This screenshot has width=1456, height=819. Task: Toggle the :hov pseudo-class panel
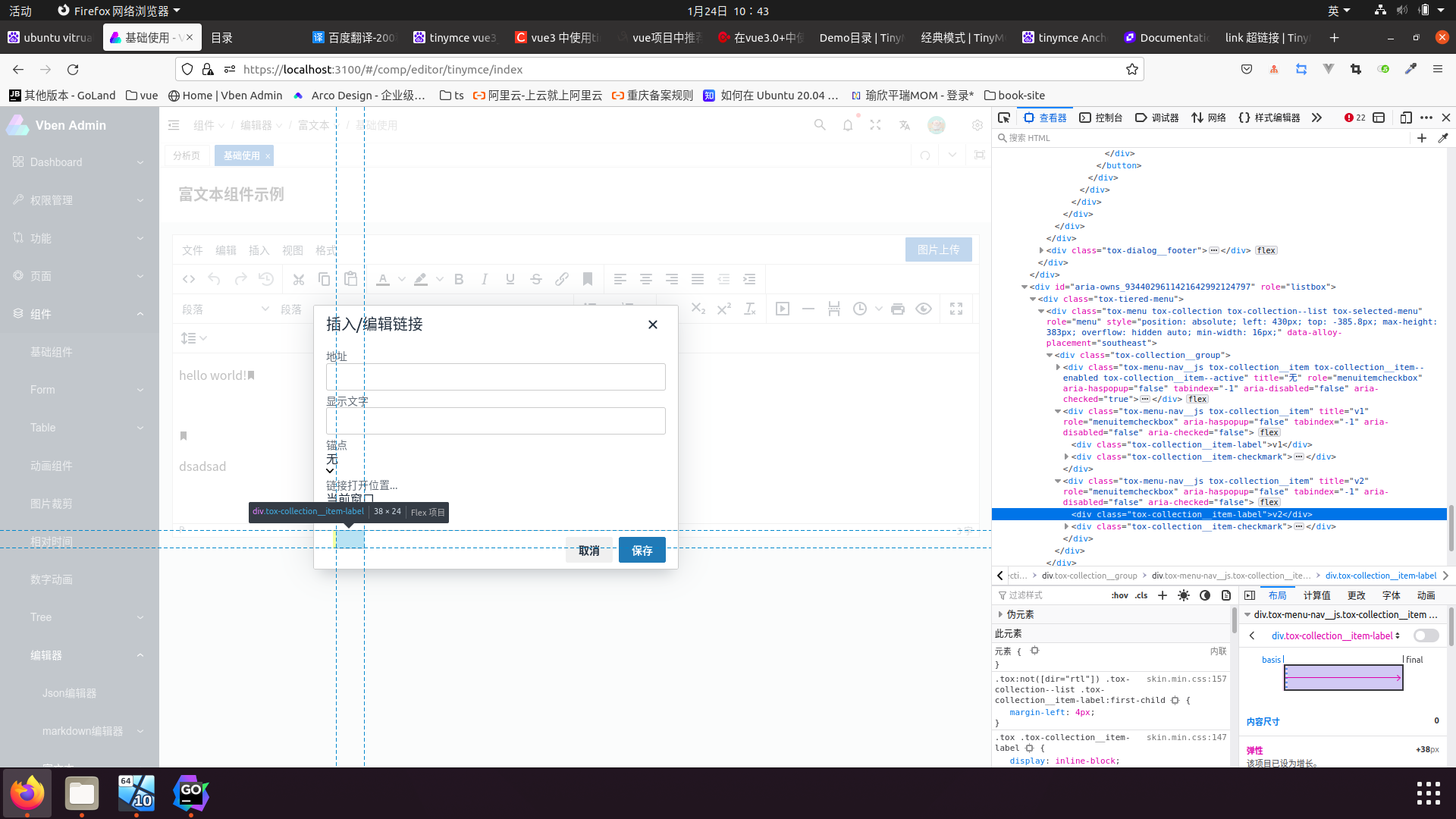[x=1119, y=595]
